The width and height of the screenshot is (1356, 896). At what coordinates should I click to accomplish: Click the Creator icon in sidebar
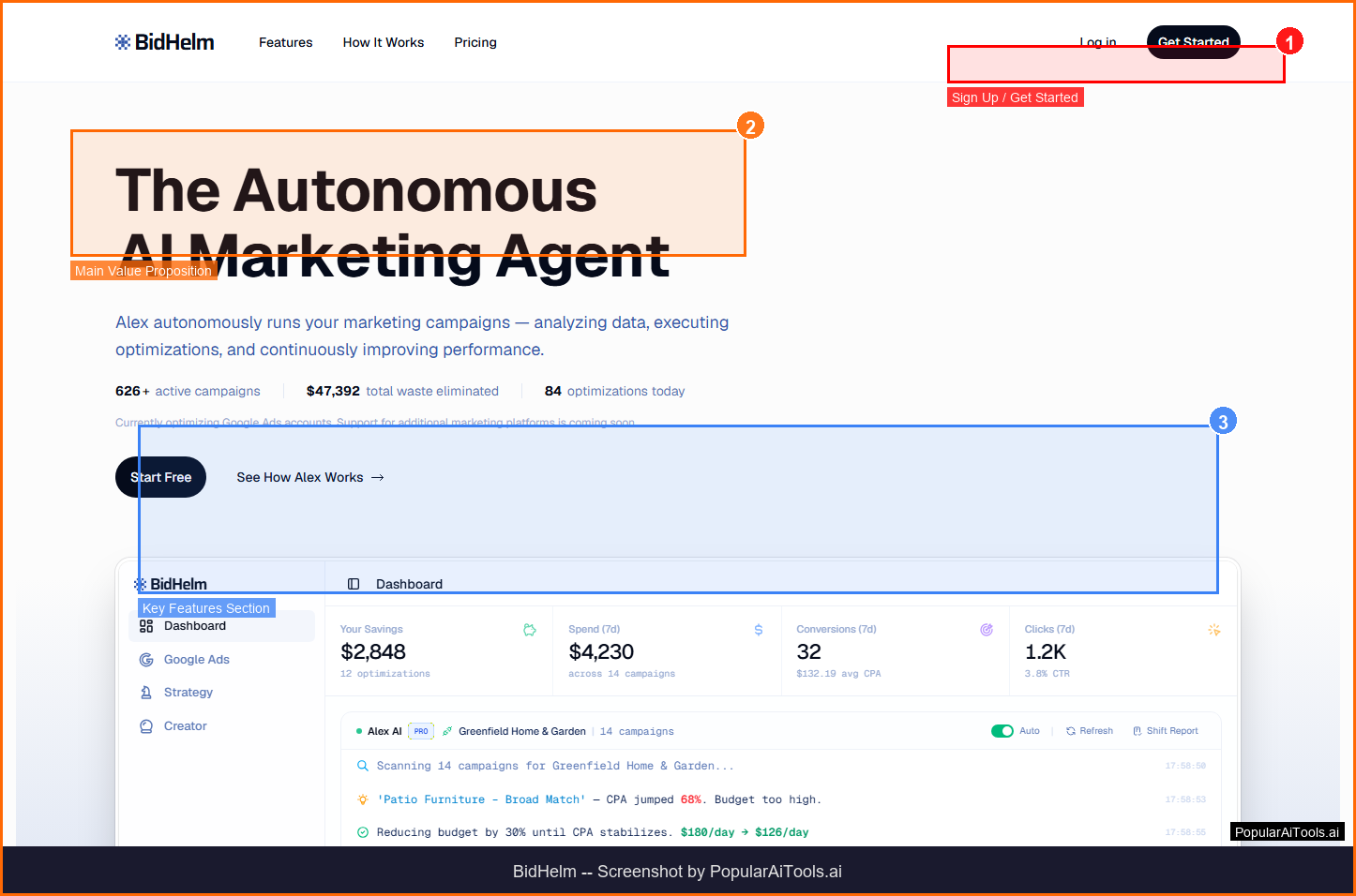click(146, 726)
